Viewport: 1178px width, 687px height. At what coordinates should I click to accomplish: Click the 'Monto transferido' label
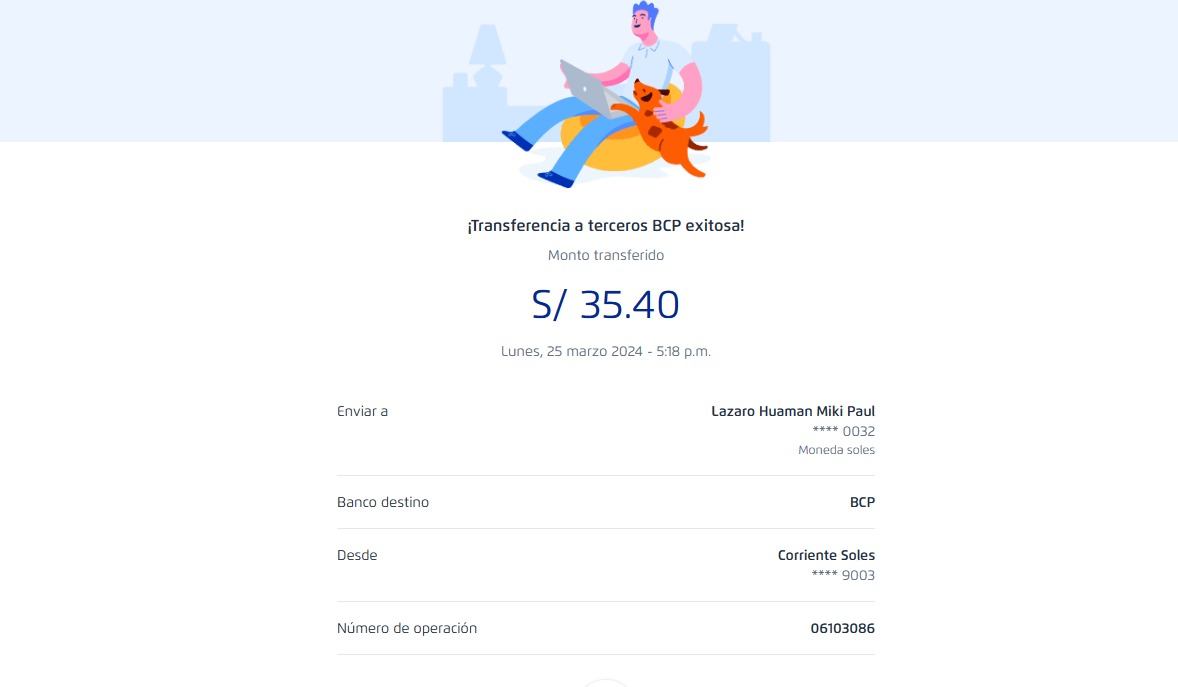click(x=606, y=255)
